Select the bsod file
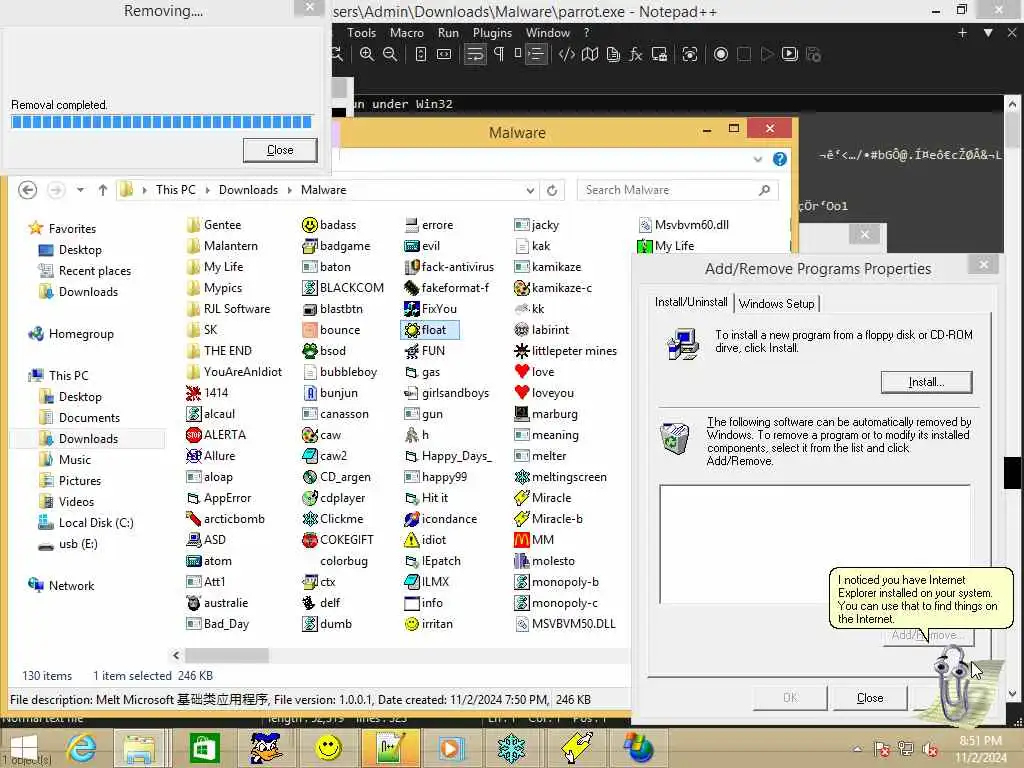This screenshot has width=1024, height=768. point(324,351)
